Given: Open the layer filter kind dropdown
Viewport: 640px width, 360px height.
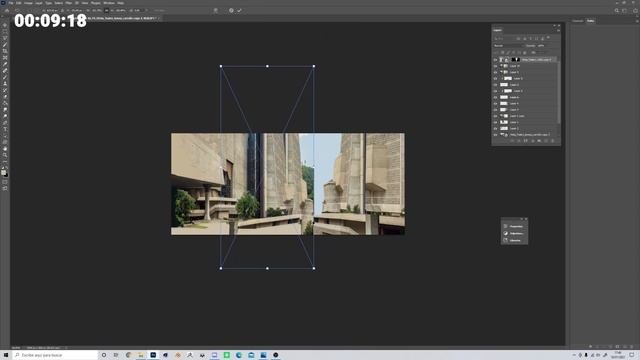Looking at the screenshot, I should 504,38.
